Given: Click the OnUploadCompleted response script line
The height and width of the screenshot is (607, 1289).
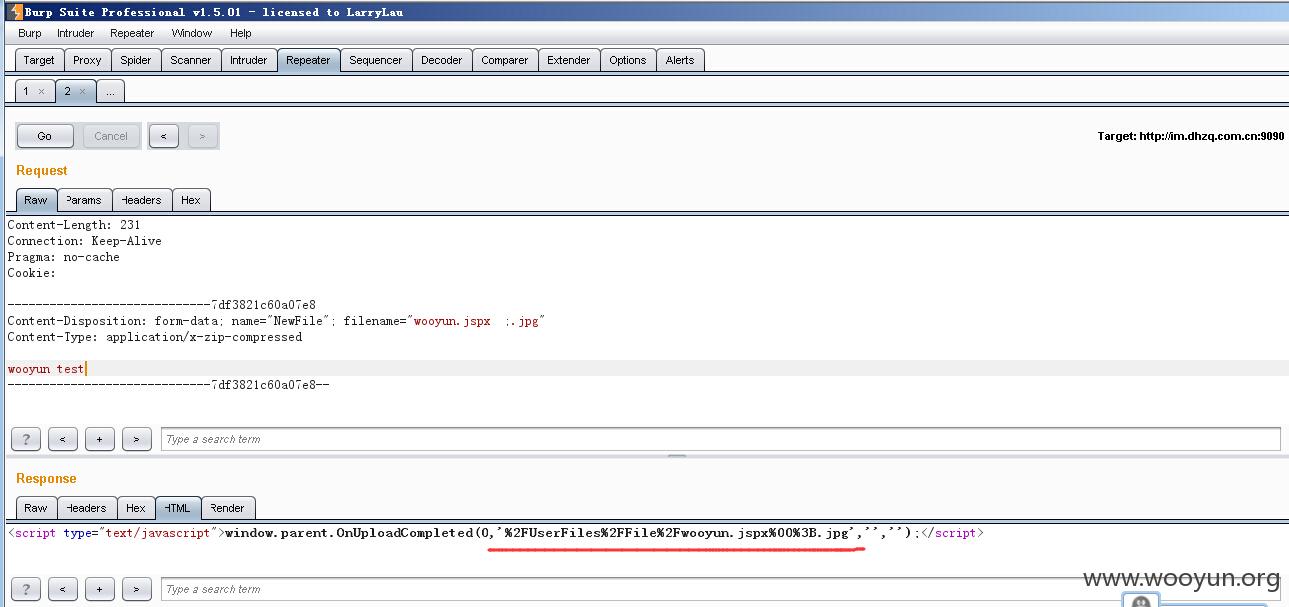Looking at the screenshot, I should (496, 533).
